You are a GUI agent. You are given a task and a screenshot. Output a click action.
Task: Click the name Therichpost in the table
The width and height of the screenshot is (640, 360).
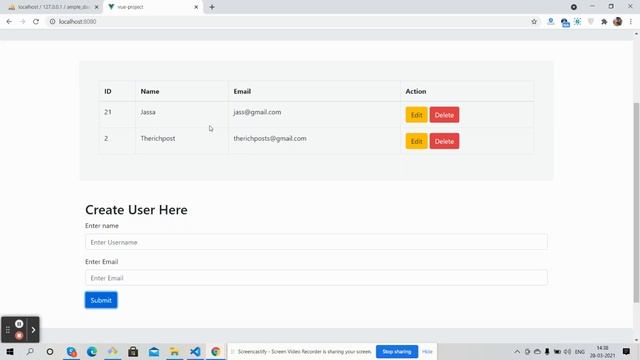(x=158, y=138)
